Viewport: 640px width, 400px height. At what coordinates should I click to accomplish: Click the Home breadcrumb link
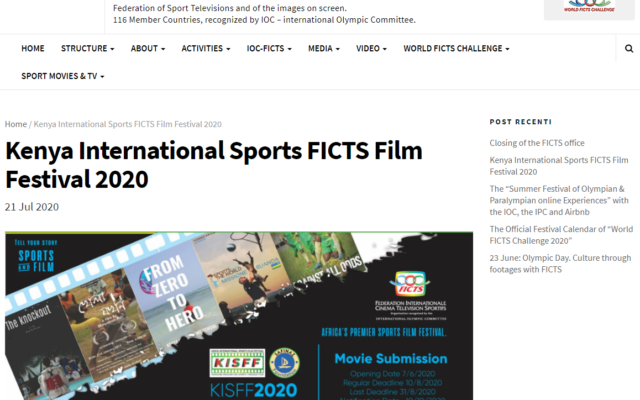16,124
